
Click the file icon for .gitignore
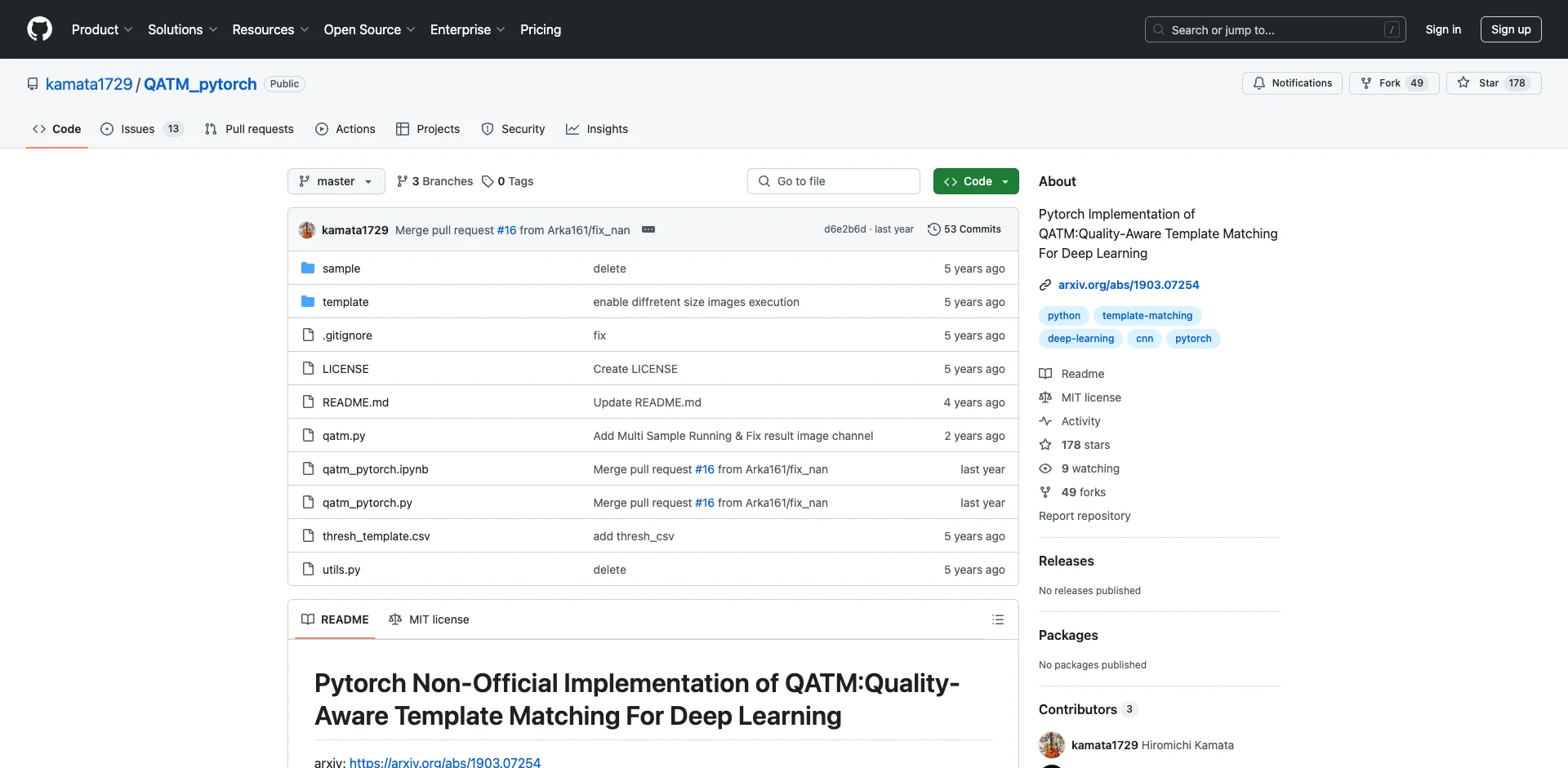pos(308,335)
